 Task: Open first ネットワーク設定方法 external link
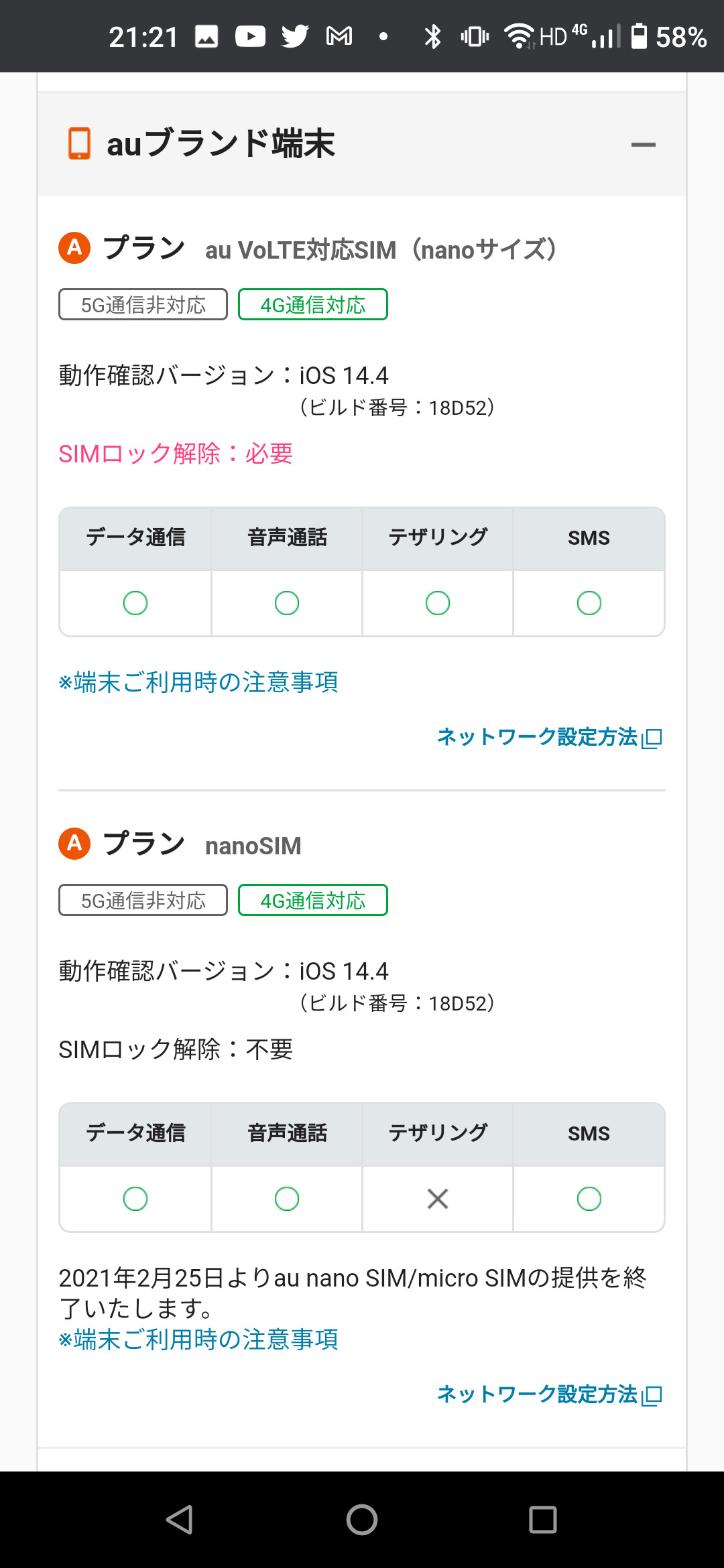click(x=549, y=737)
